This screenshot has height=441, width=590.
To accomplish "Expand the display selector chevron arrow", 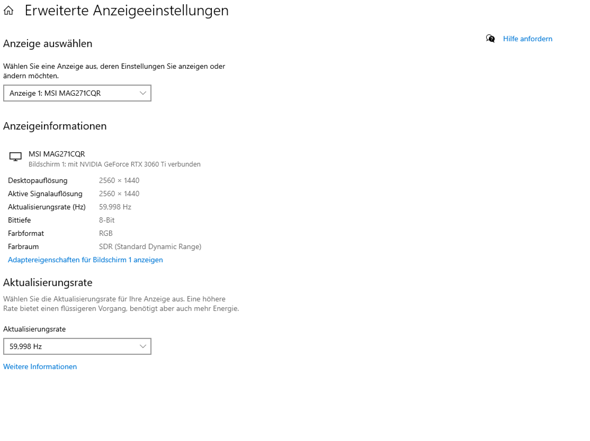I will (x=143, y=93).
